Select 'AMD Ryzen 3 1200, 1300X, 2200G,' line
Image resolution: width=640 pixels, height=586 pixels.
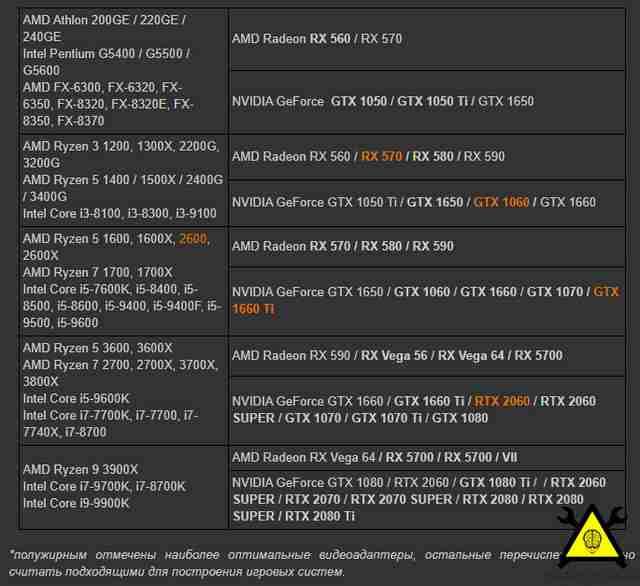point(121,146)
